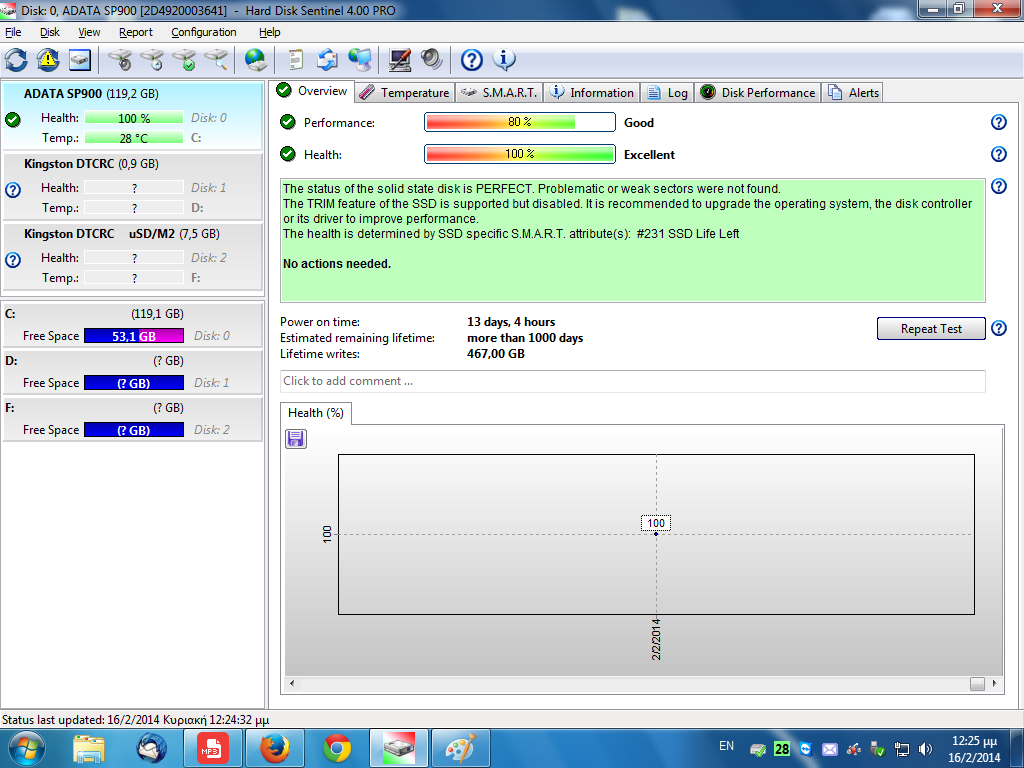Click the blue info bubble toolbar icon
Screen dimensions: 1024x768
(504, 60)
